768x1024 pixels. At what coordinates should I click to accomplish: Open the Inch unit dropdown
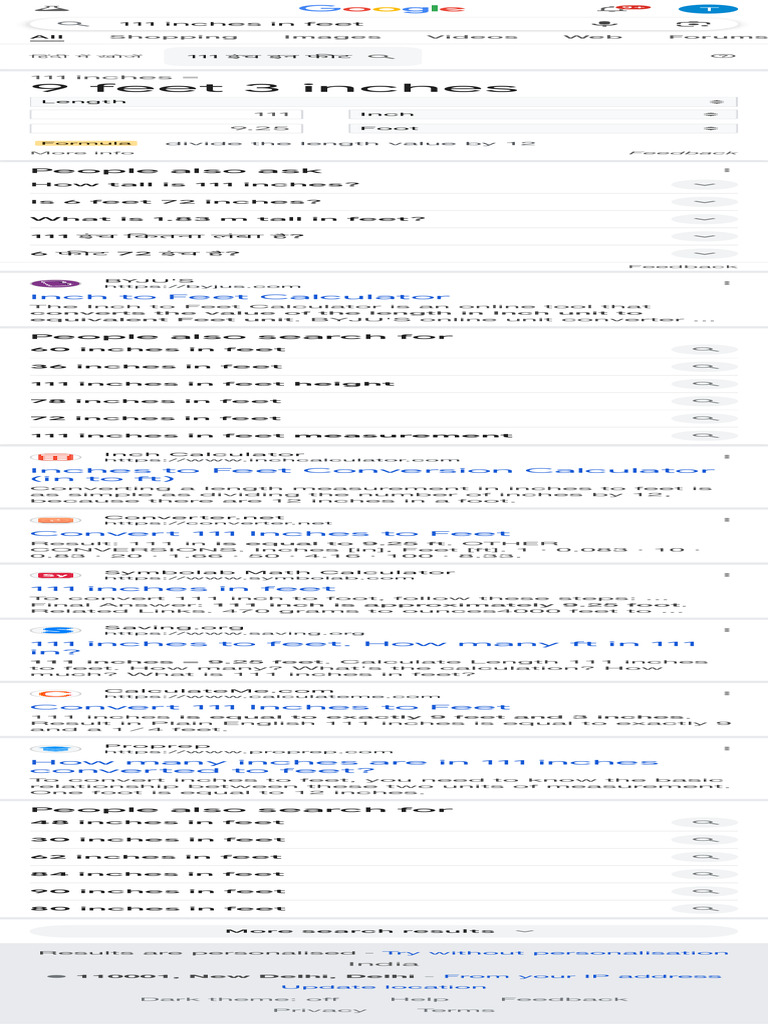click(x=543, y=114)
